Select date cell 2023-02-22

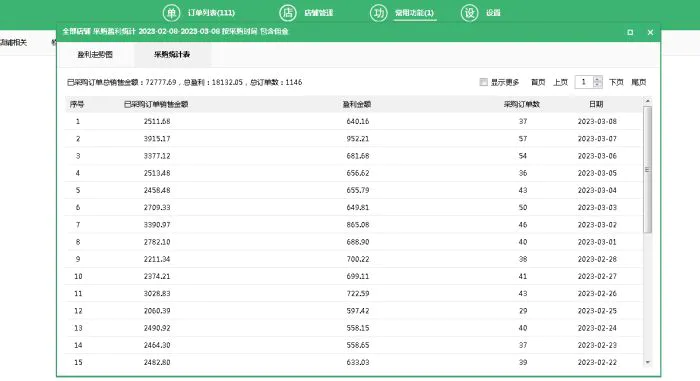(x=597, y=362)
